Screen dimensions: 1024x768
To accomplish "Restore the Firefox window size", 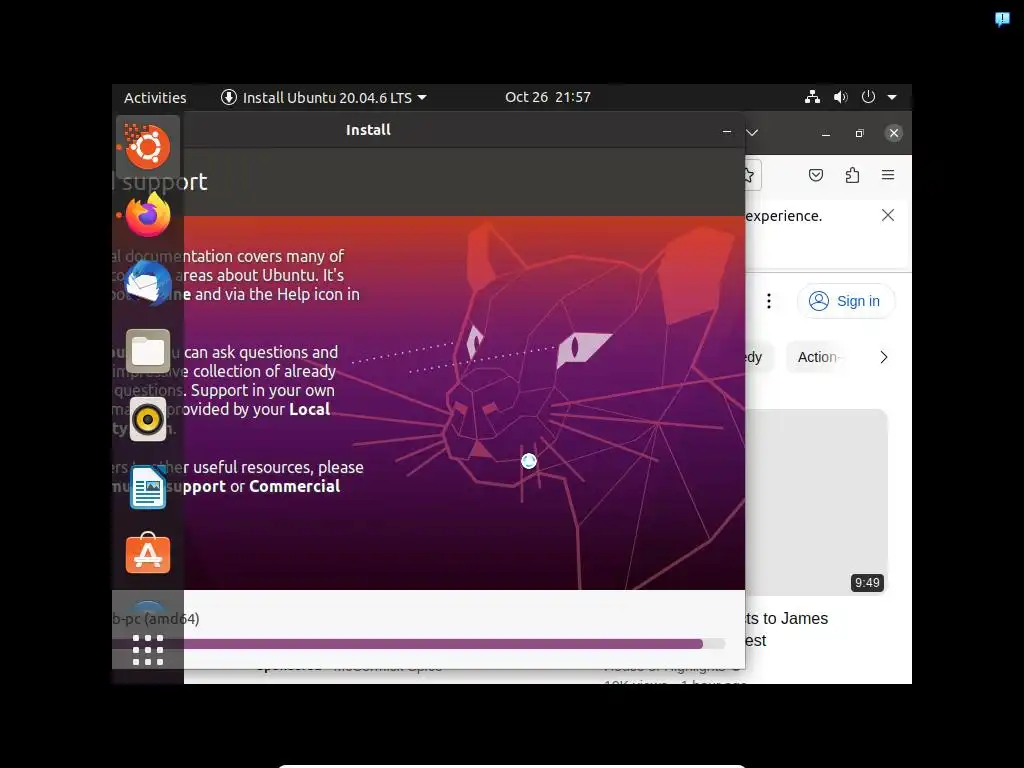I will pos(859,133).
